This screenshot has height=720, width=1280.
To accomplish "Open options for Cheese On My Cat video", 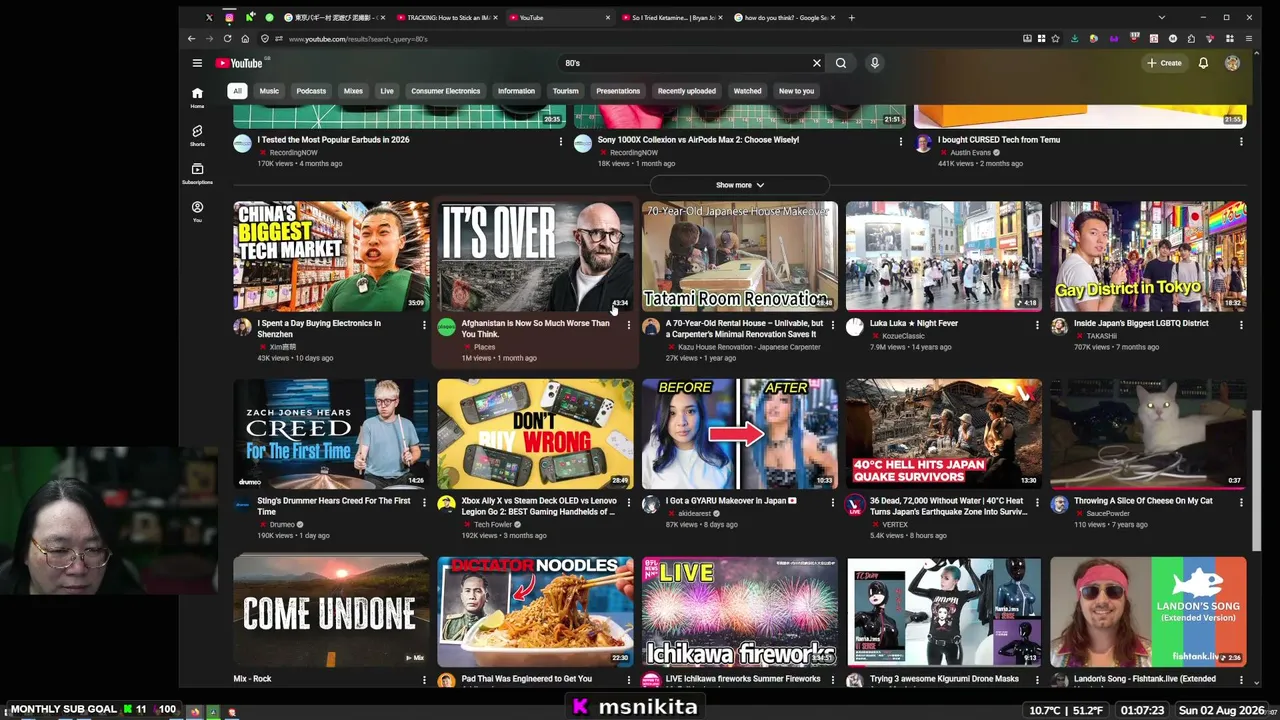I will point(1241,502).
